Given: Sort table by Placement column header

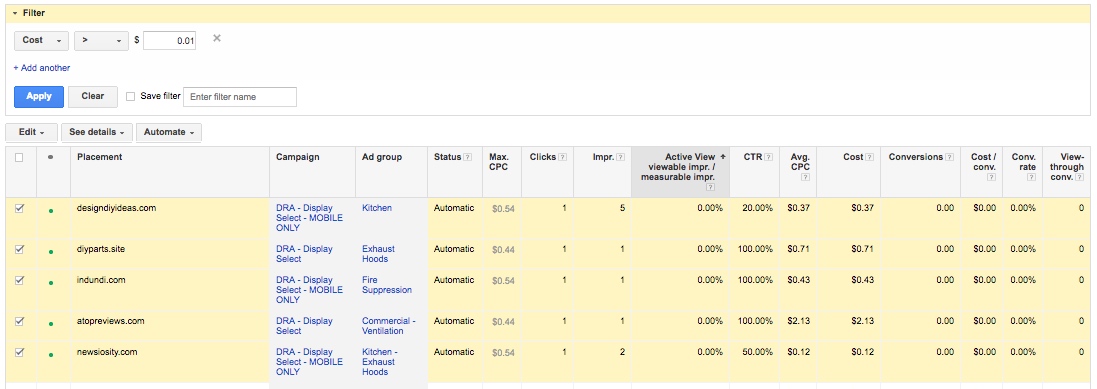Looking at the screenshot, I should coord(99,157).
